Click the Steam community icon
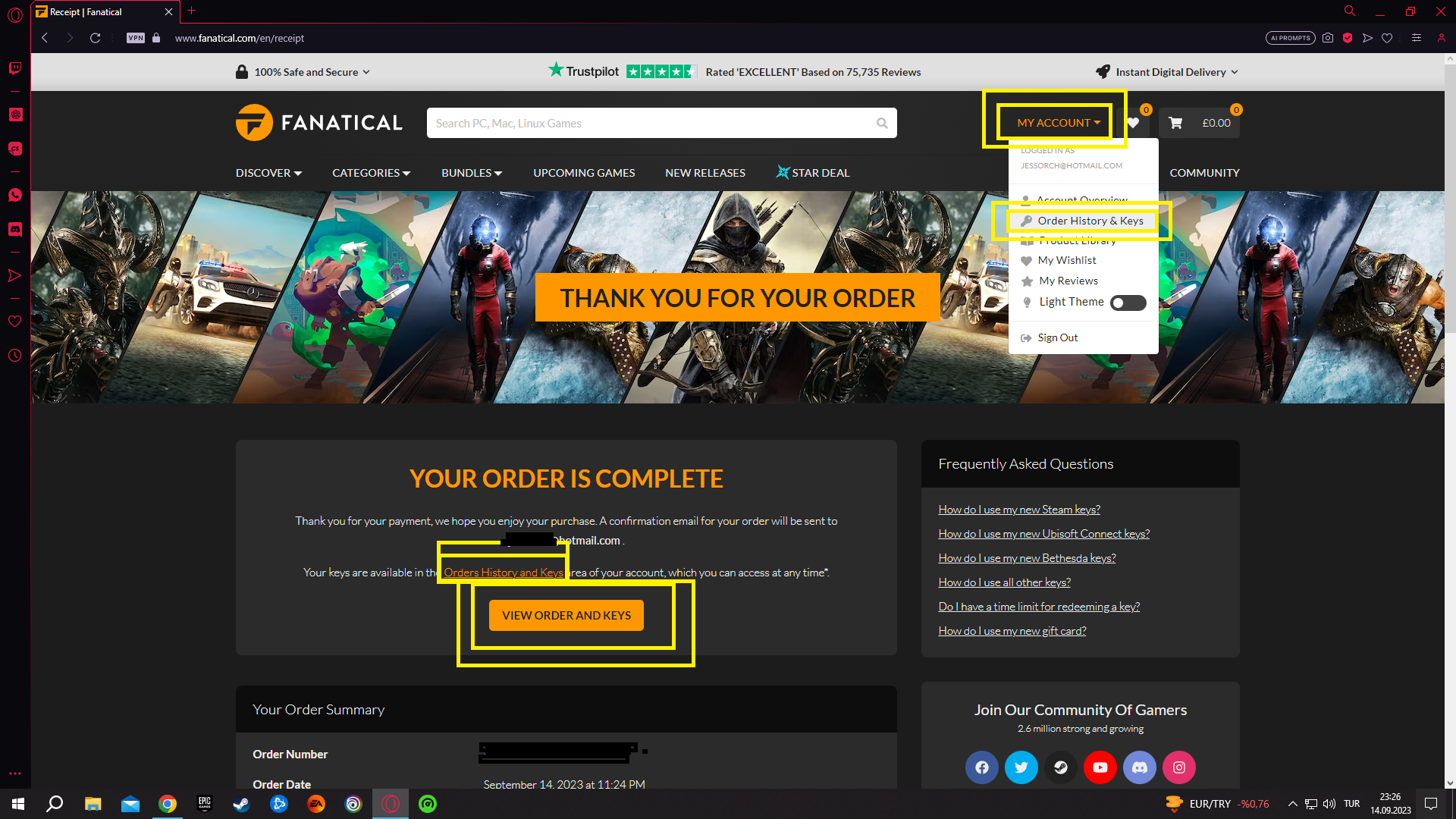The height and width of the screenshot is (819, 1456). [1060, 767]
